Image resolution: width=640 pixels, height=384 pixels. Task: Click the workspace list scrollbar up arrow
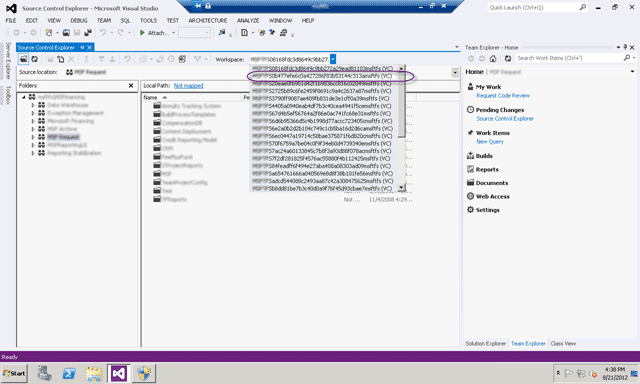[401, 68]
